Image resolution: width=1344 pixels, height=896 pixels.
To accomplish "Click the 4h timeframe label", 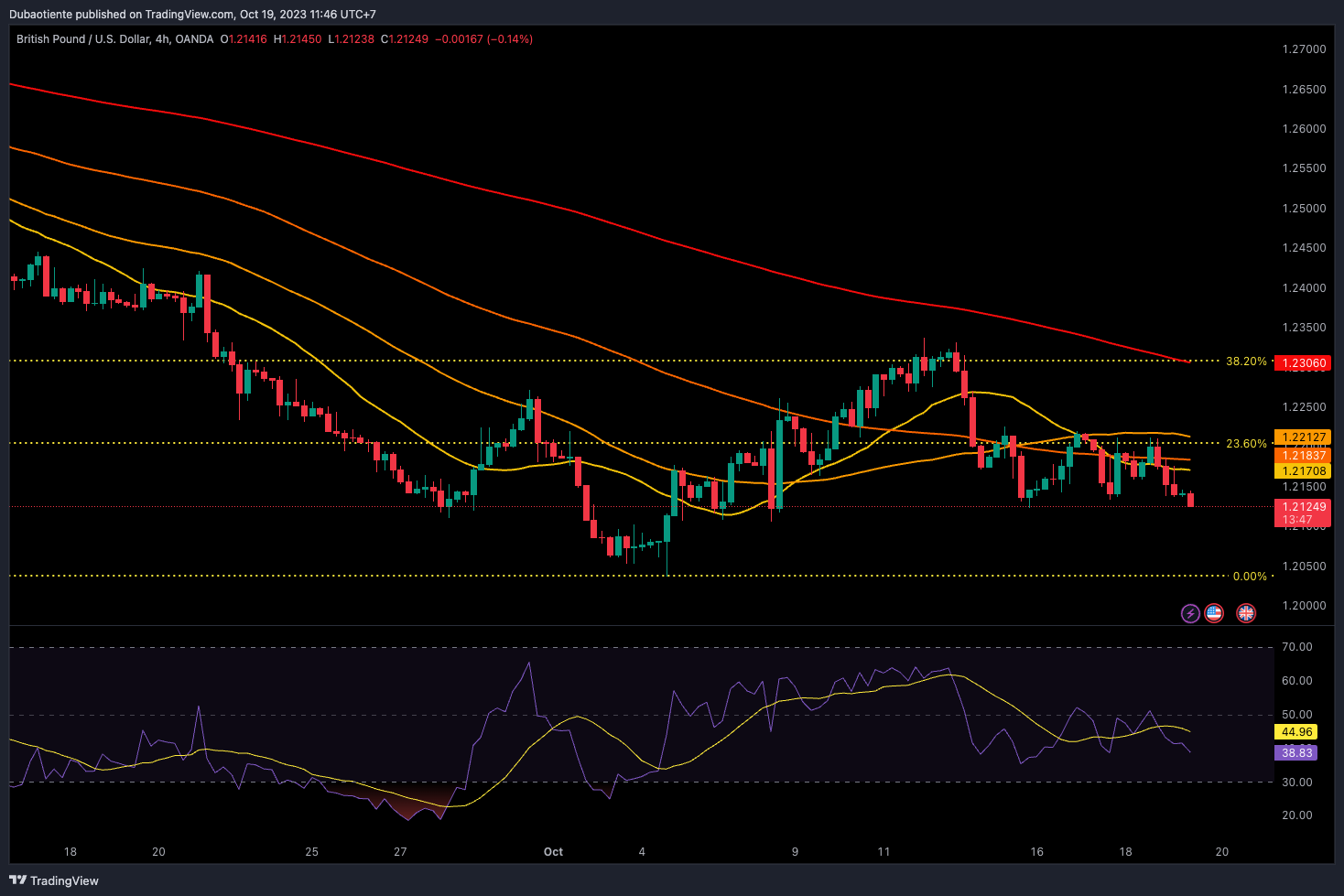I will [163, 39].
